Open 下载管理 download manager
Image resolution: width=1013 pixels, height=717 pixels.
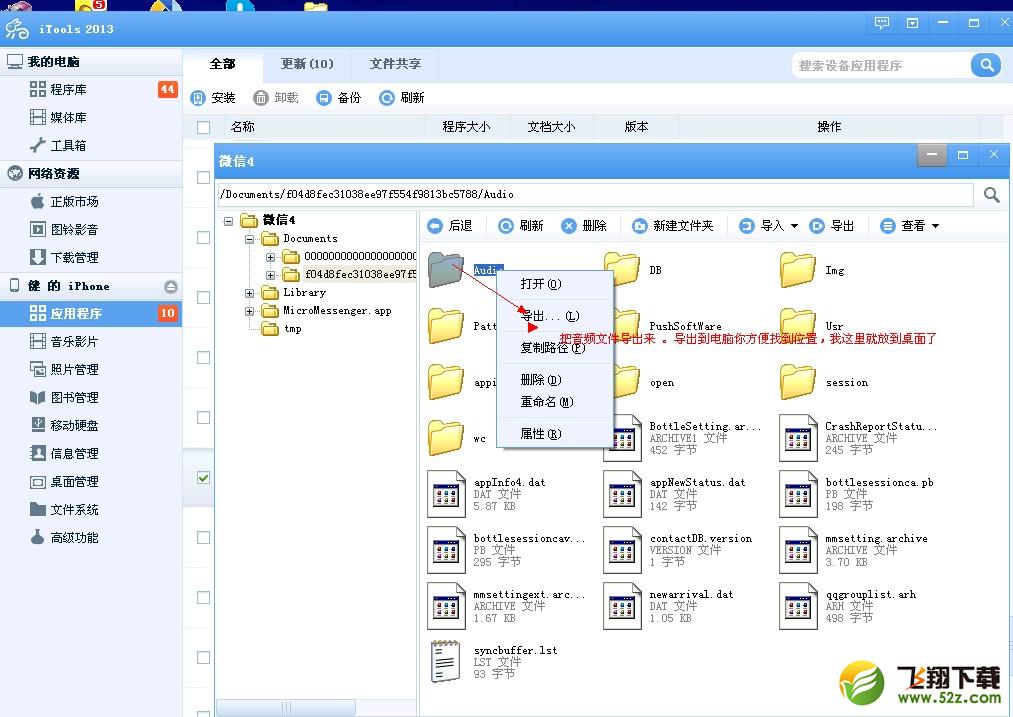[90, 258]
